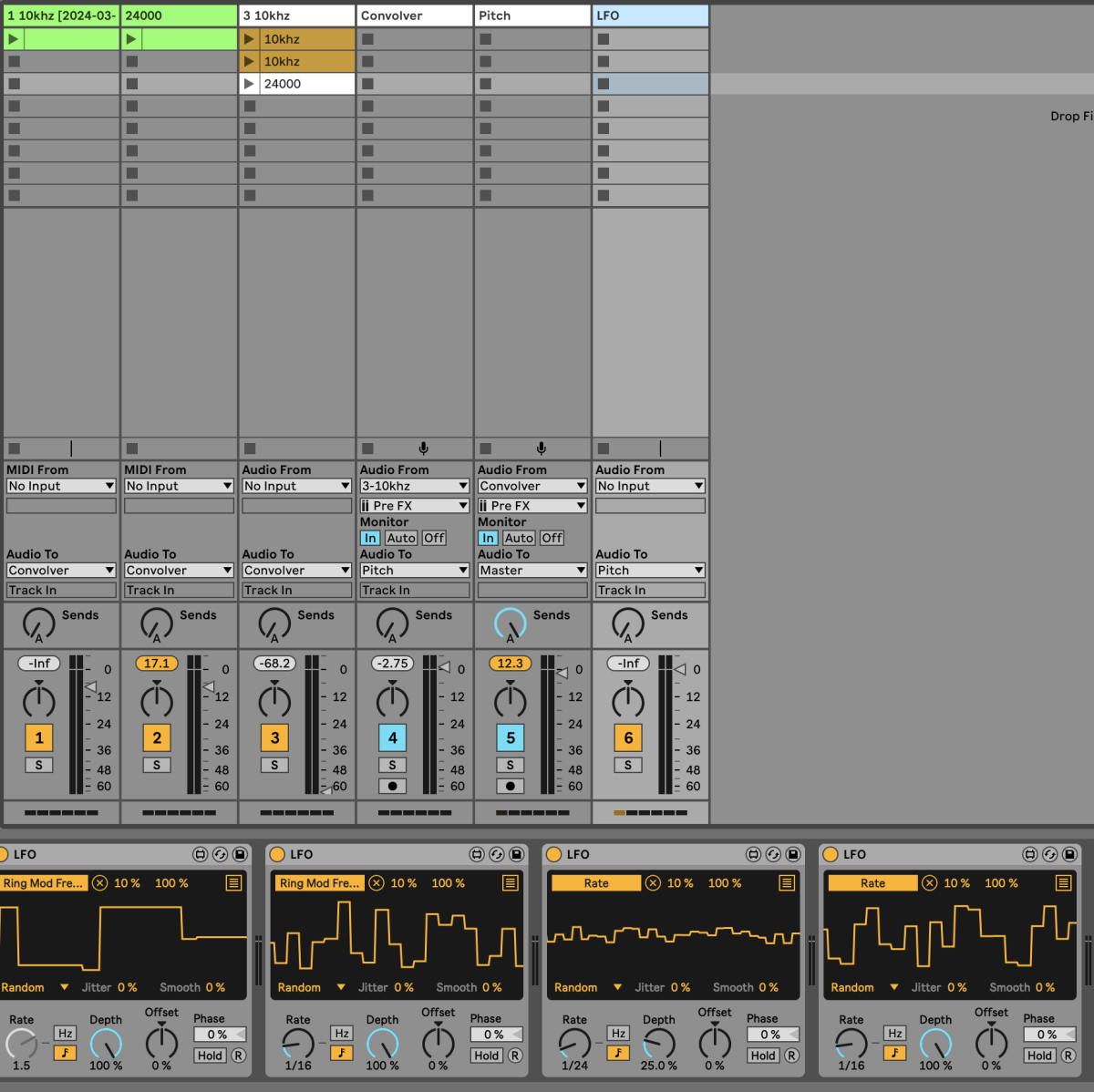The width and height of the screenshot is (1094, 1092).
Task: Toggle track activator 6 on the LFO track
Action: (628, 737)
